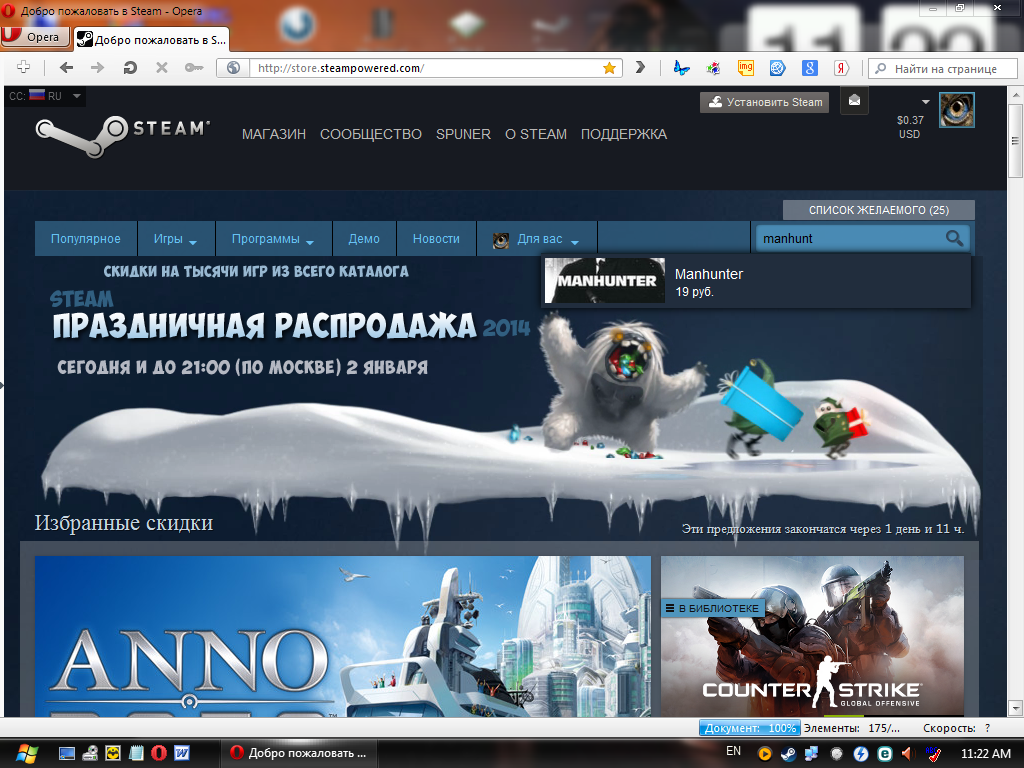Click the orange media player tray icon

point(764,753)
